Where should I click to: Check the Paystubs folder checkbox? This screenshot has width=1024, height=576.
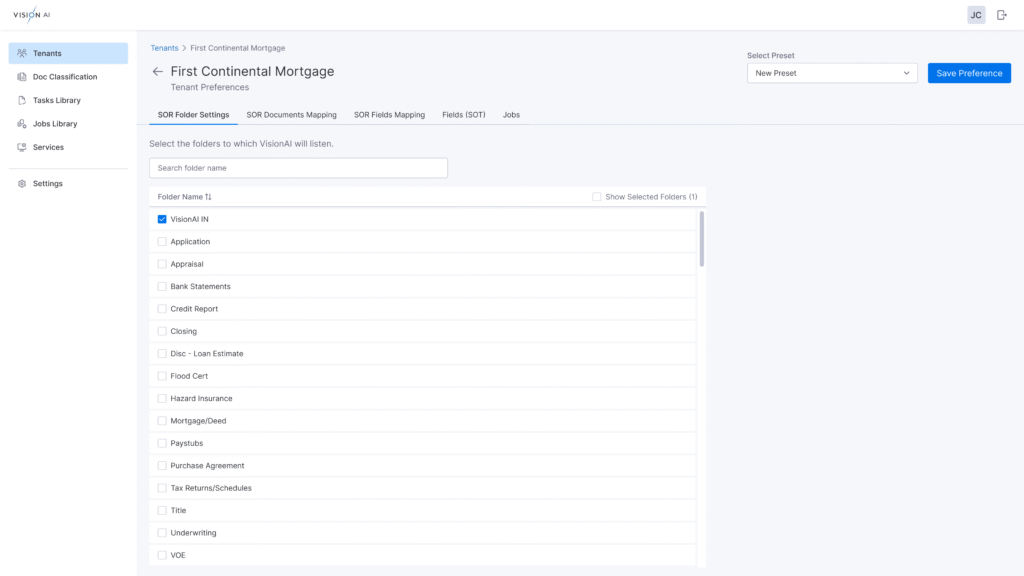point(162,443)
